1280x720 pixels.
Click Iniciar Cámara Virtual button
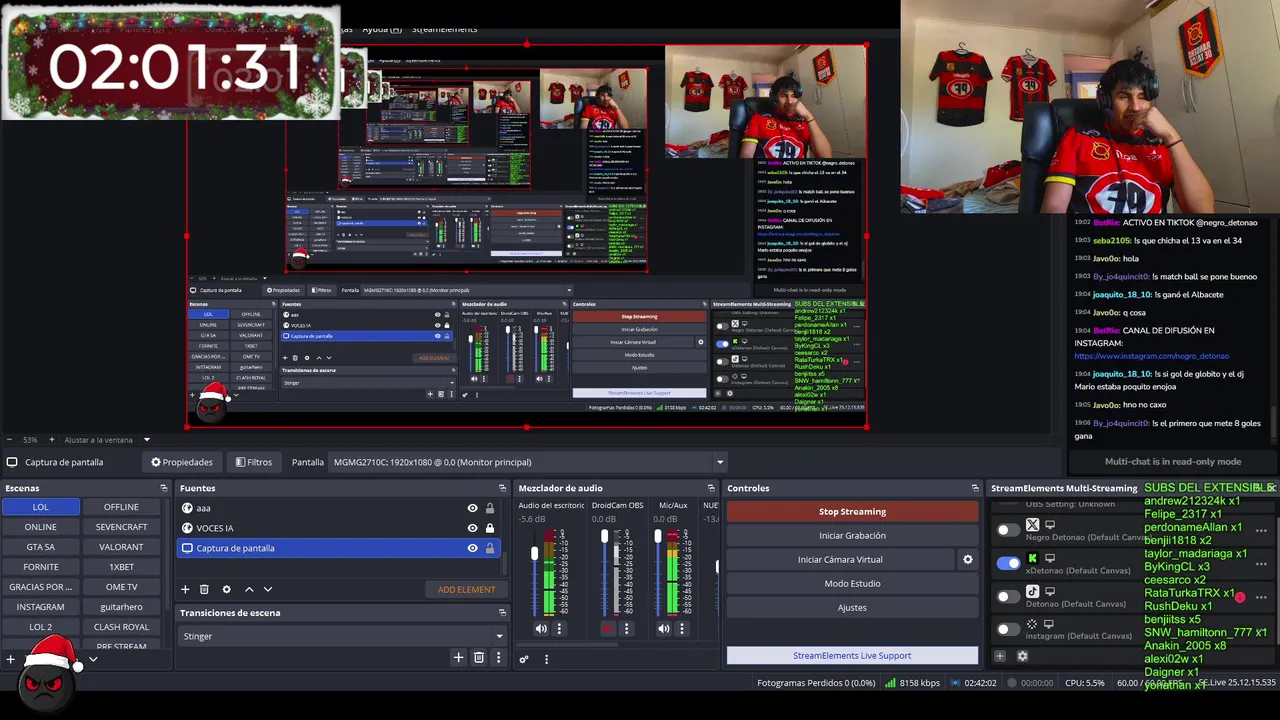tap(840, 559)
